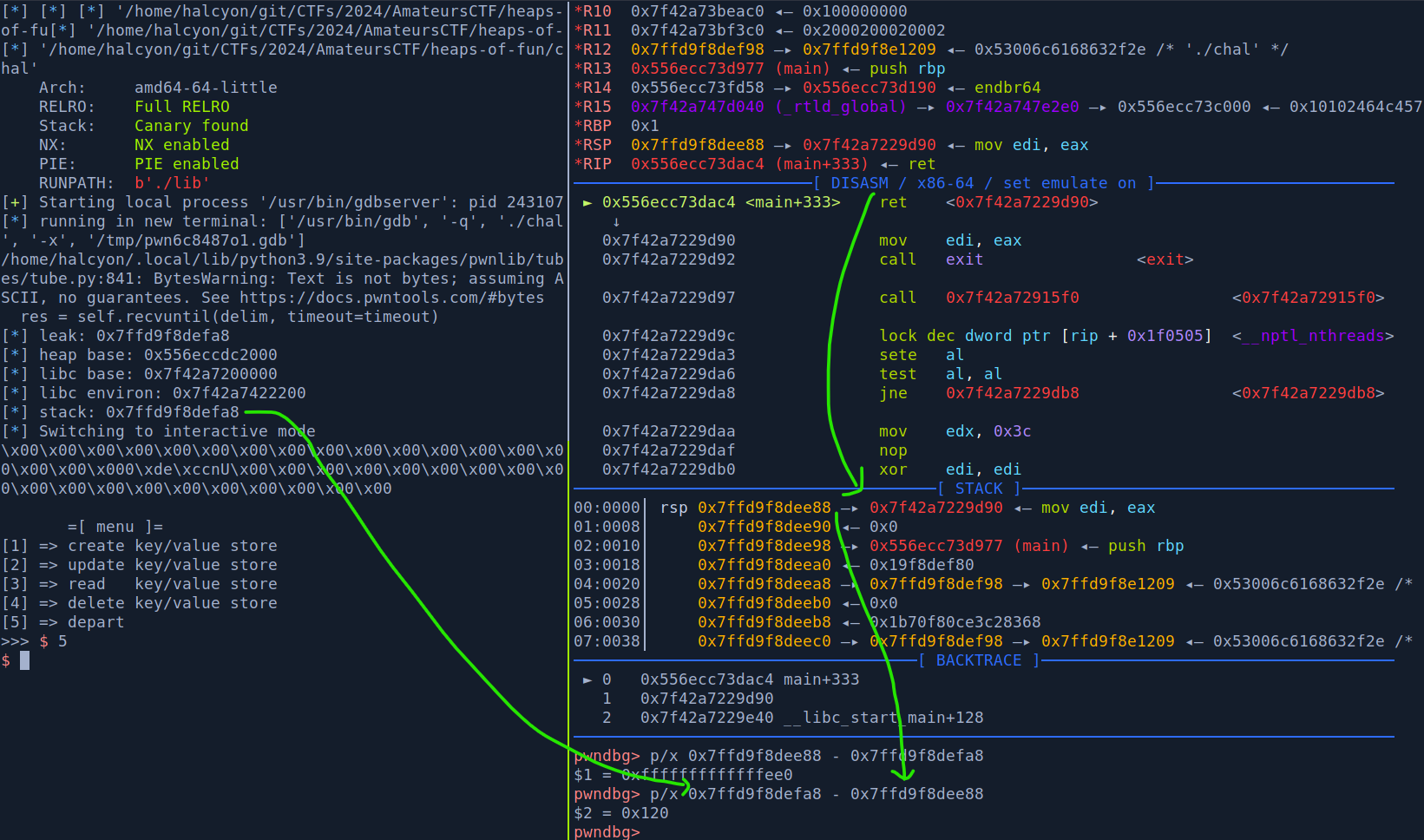Click the down arrow beneath the ret instruction
Image resolution: width=1424 pixels, height=840 pixels.
coord(616,221)
